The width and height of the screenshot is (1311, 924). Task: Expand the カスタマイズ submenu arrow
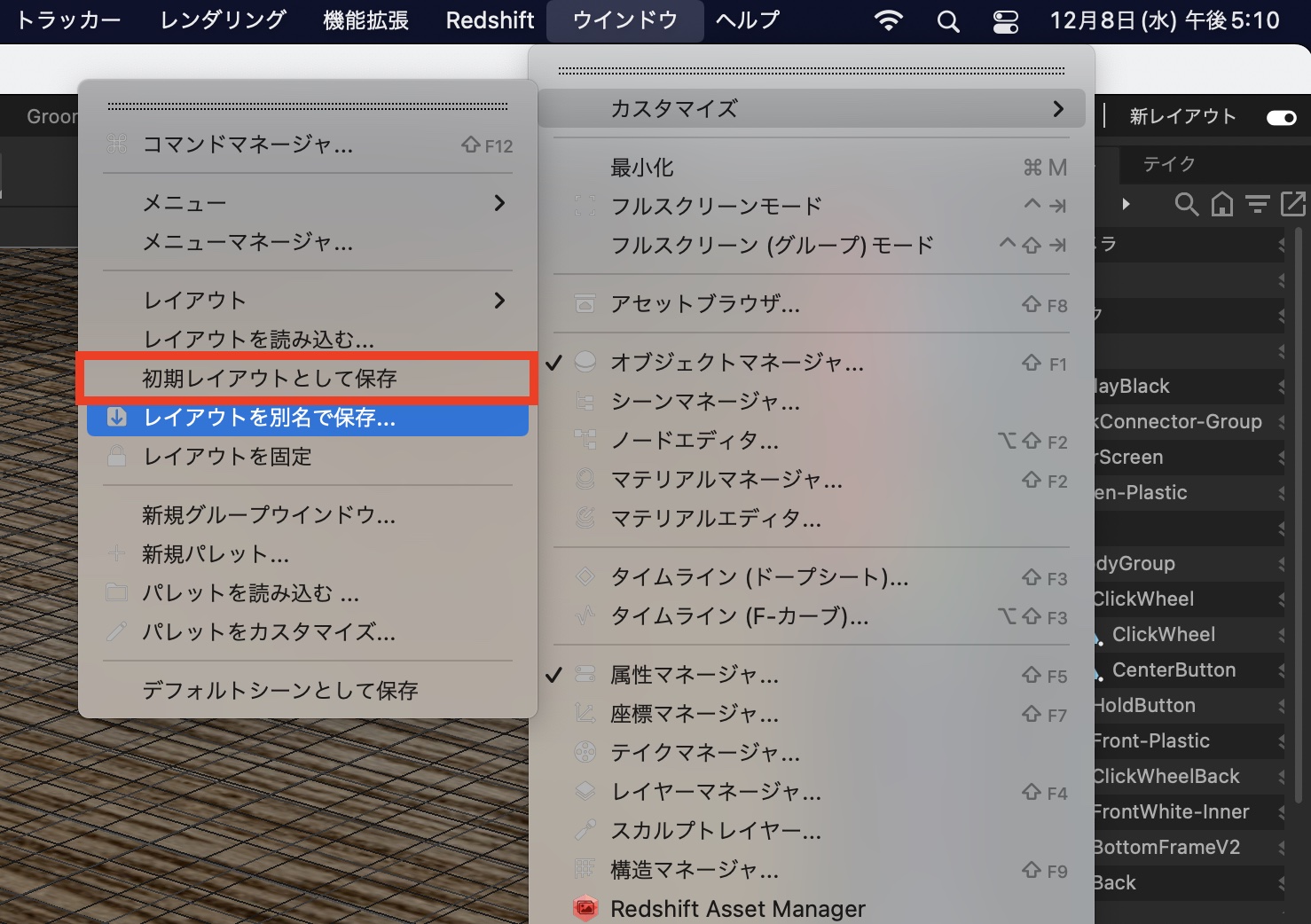1057,109
